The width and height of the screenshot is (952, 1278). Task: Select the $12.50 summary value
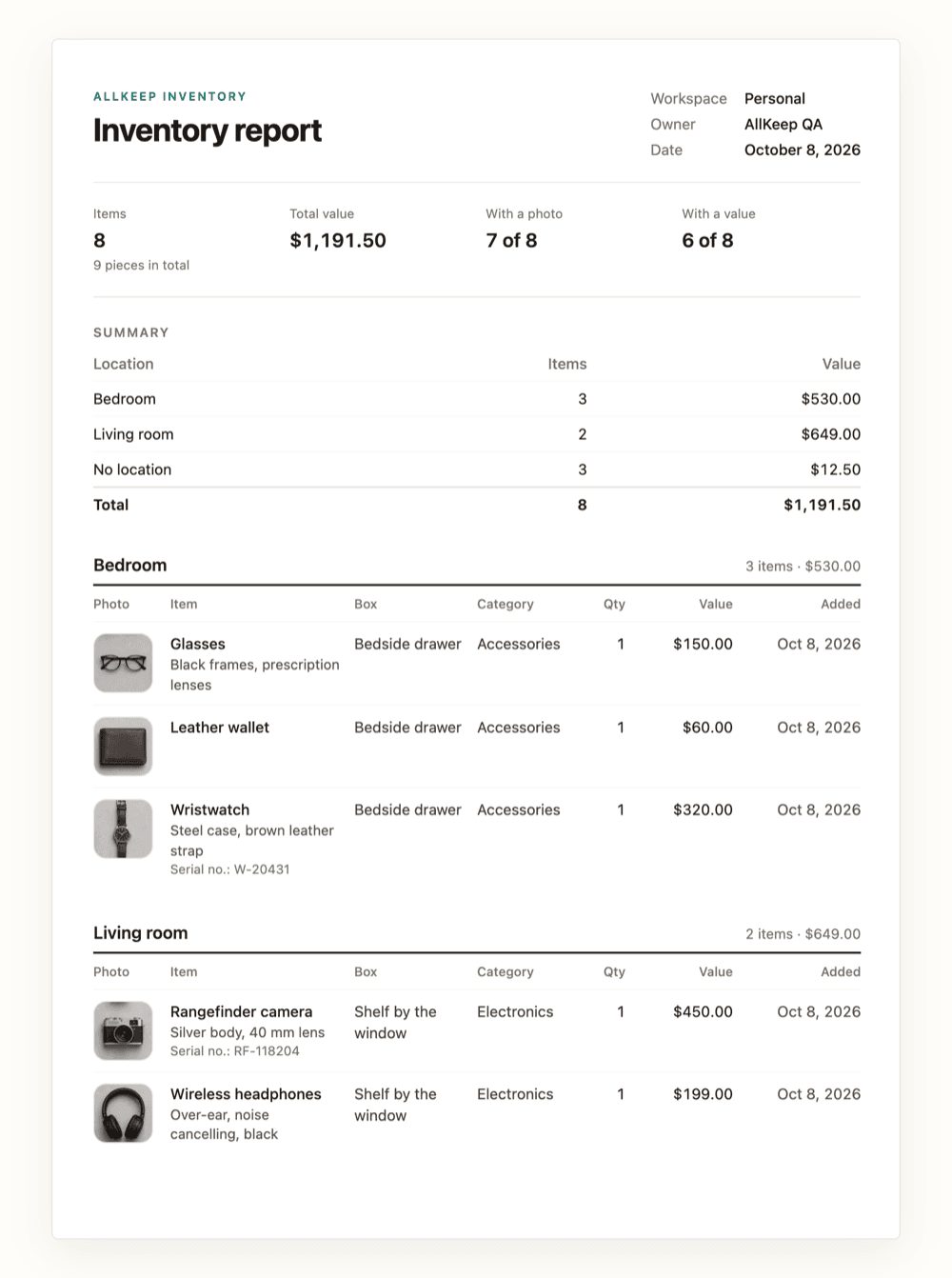coord(835,469)
